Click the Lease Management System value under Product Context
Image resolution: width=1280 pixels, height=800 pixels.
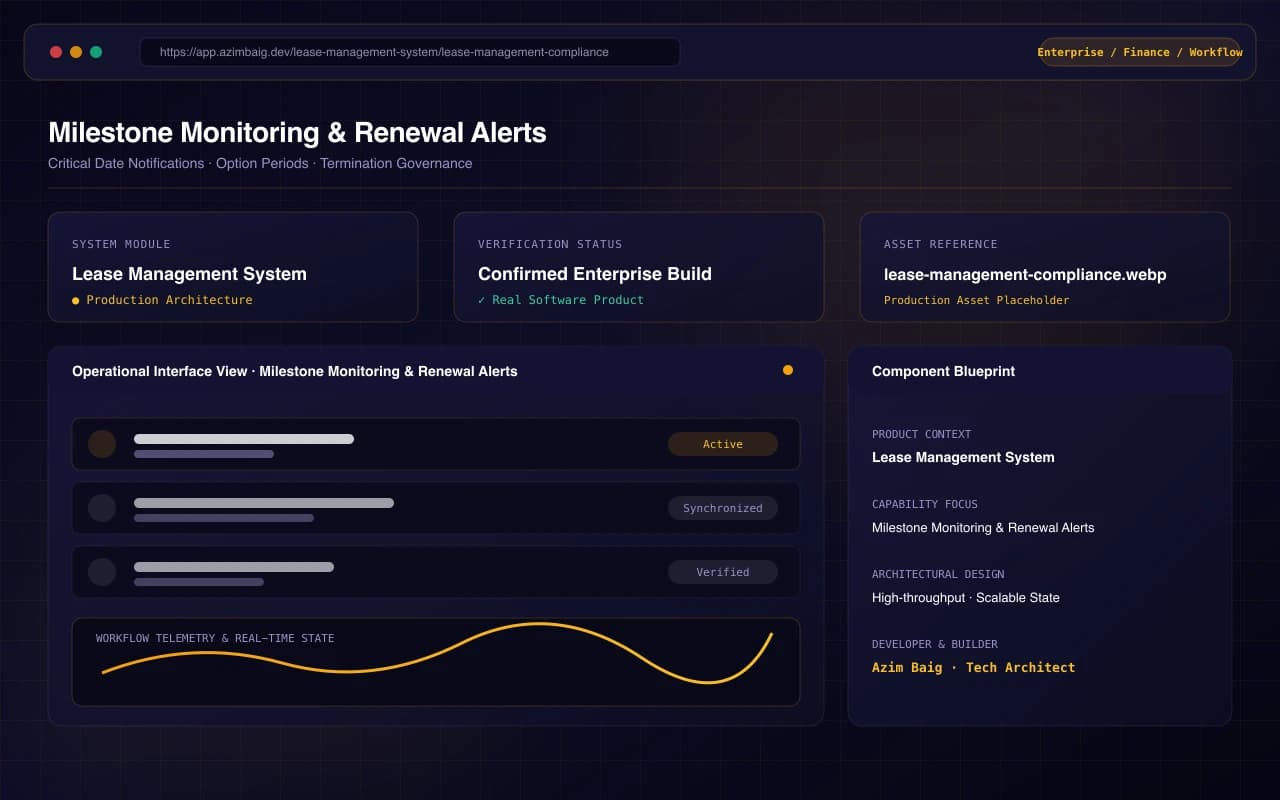point(963,457)
